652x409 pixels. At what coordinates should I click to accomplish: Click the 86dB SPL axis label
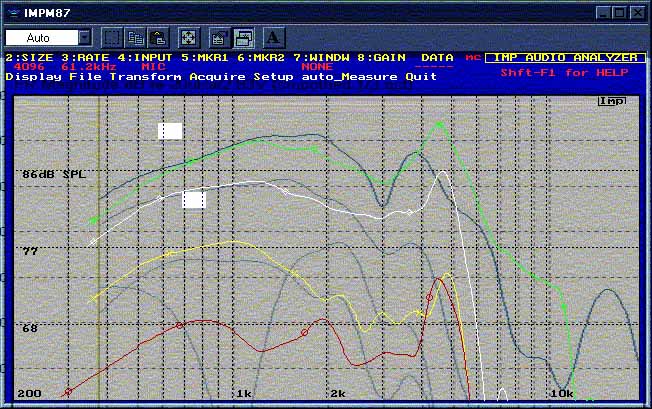(x=54, y=174)
